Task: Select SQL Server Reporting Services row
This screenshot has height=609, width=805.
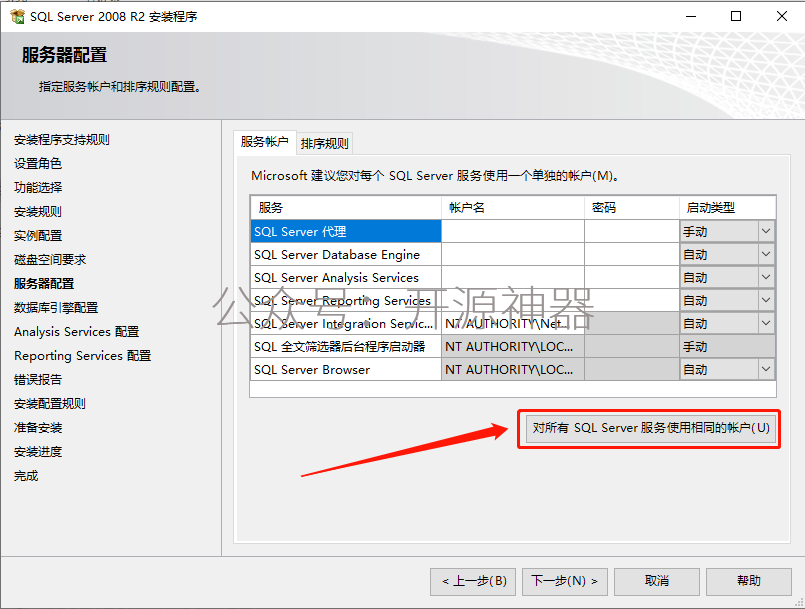Action: point(346,300)
